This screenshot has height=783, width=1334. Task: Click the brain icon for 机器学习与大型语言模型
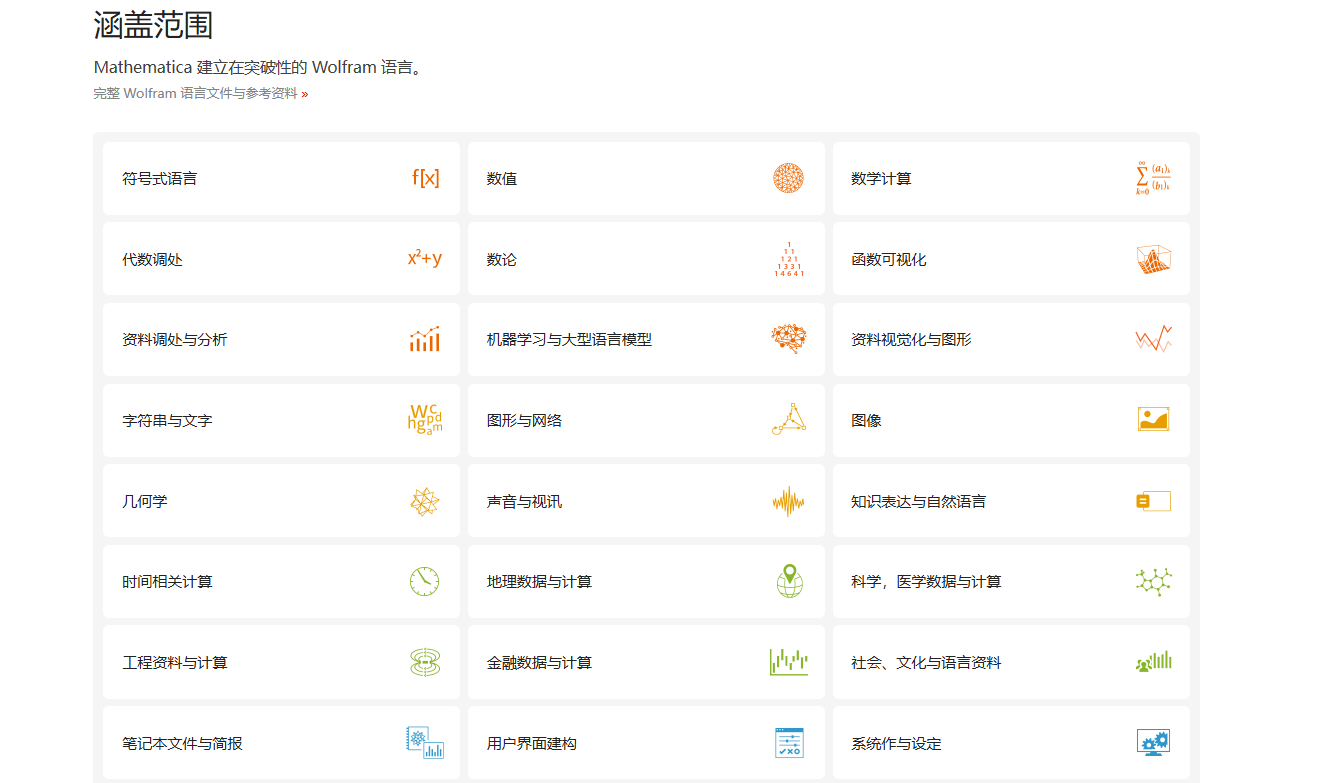[x=789, y=339]
